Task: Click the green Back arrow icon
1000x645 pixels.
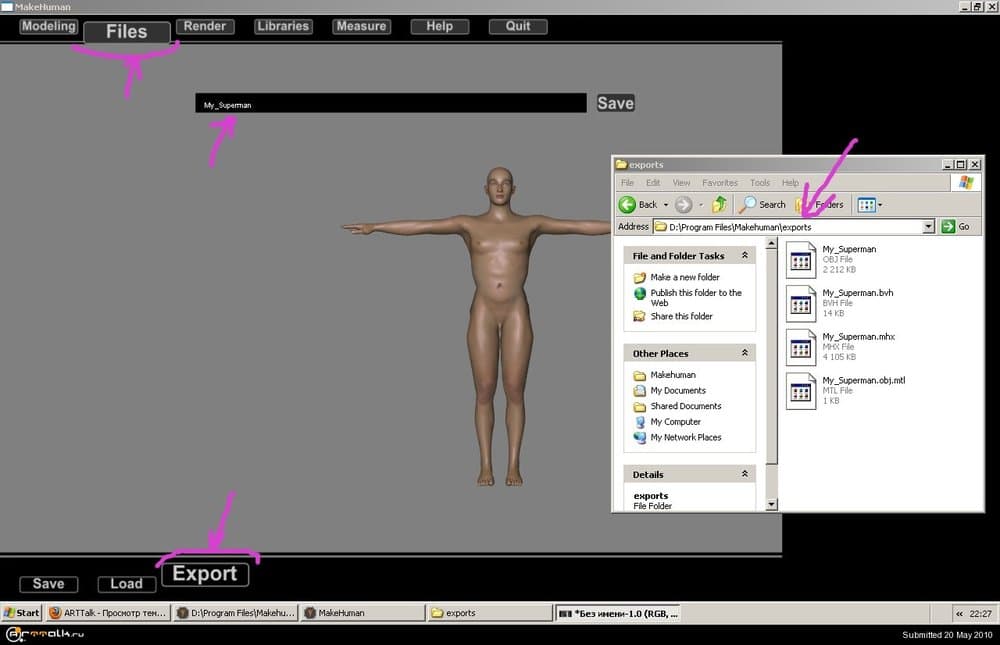Action: [627, 205]
